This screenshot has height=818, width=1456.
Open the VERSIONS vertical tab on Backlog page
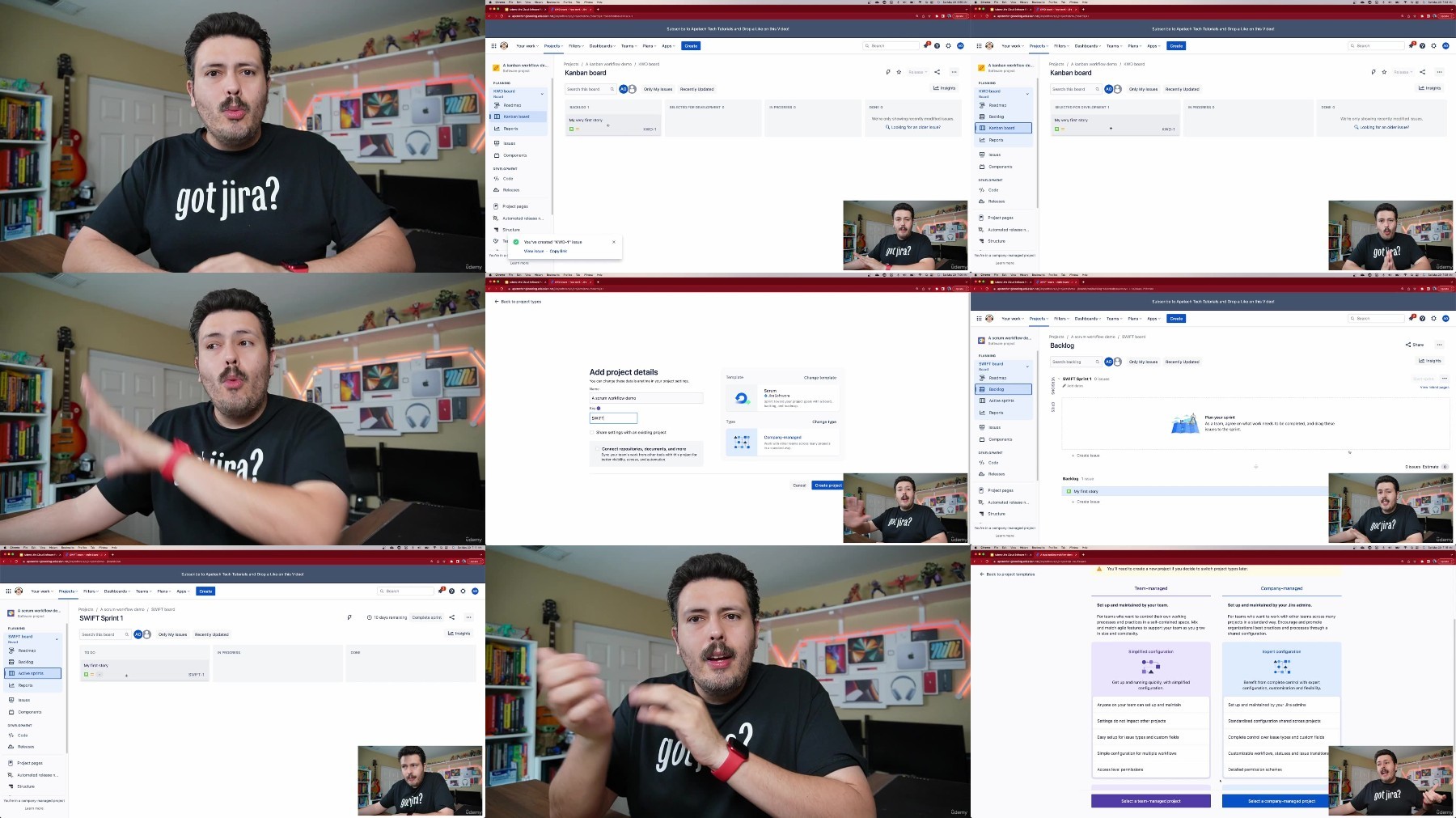tap(1053, 386)
